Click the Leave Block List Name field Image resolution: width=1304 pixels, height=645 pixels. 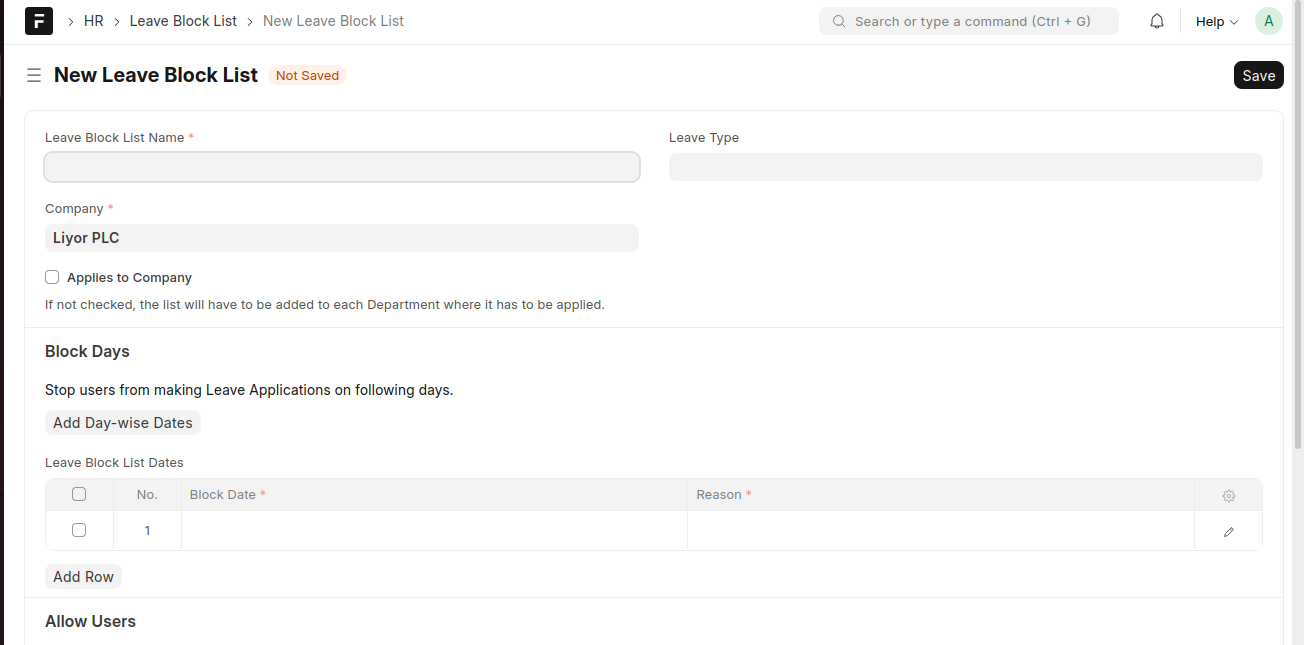coord(341,167)
